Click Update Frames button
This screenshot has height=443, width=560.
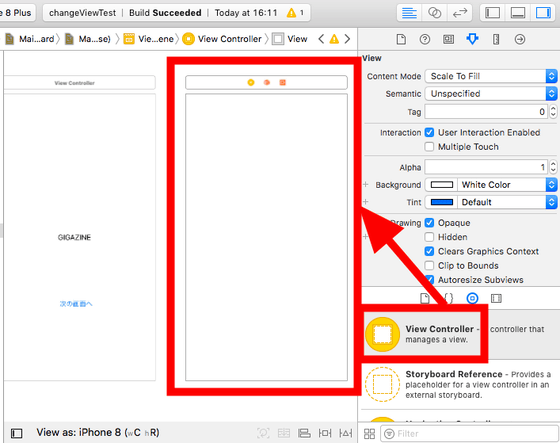point(263,433)
